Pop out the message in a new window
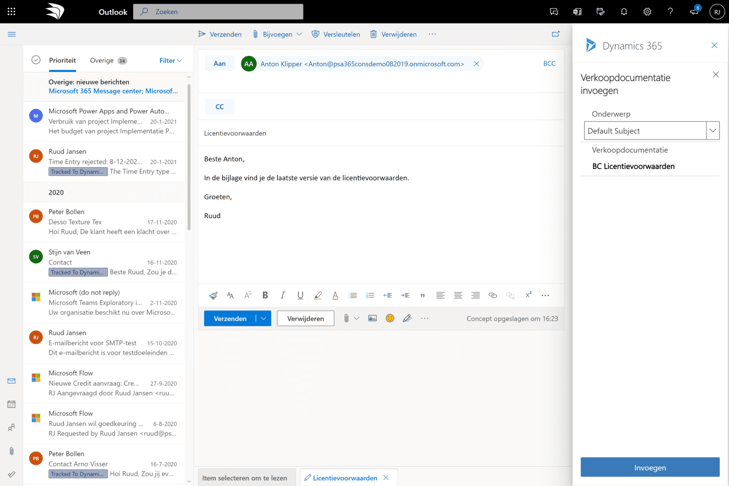Screen dimensions: 729x486 pyautogui.click(x=556, y=34)
